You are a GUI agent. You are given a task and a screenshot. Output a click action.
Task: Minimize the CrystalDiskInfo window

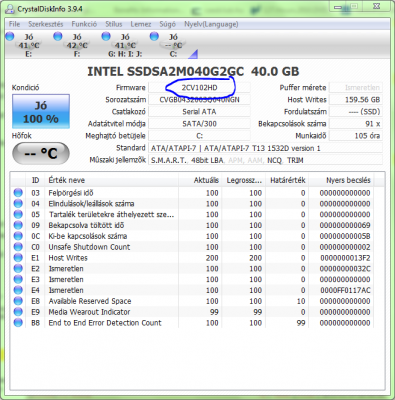point(338,6)
